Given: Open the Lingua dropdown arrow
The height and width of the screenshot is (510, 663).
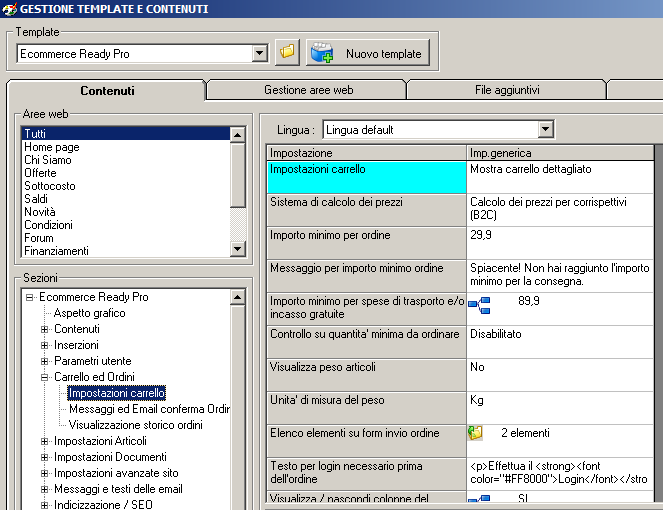Looking at the screenshot, I should click(545, 129).
